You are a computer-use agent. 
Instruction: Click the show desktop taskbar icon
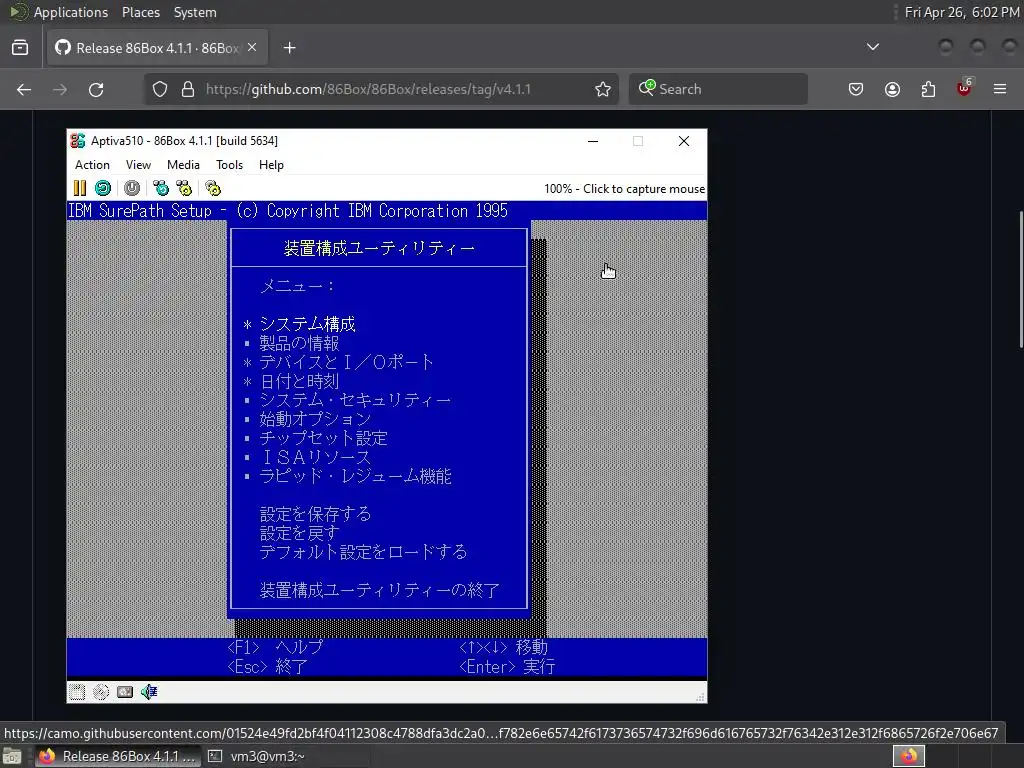(x=12, y=756)
